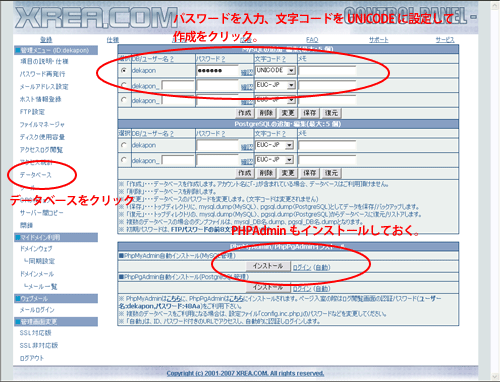Click the PostgreSQL 保存 (save) button
This screenshot has height=382, width=500.
click(309, 173)
